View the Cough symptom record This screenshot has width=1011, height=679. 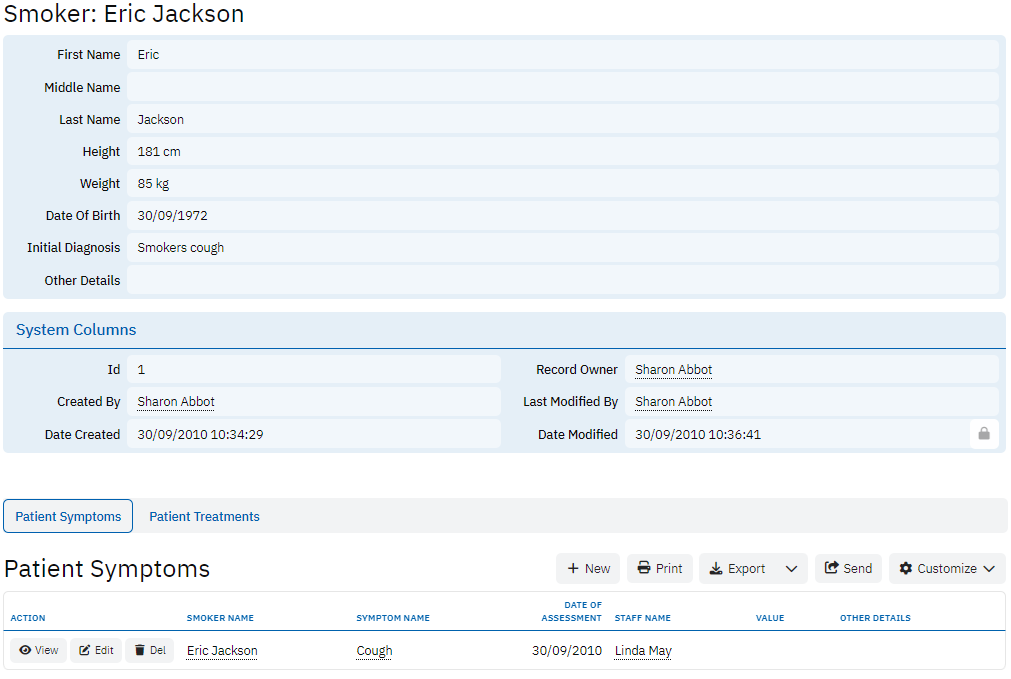pos(39,651)
